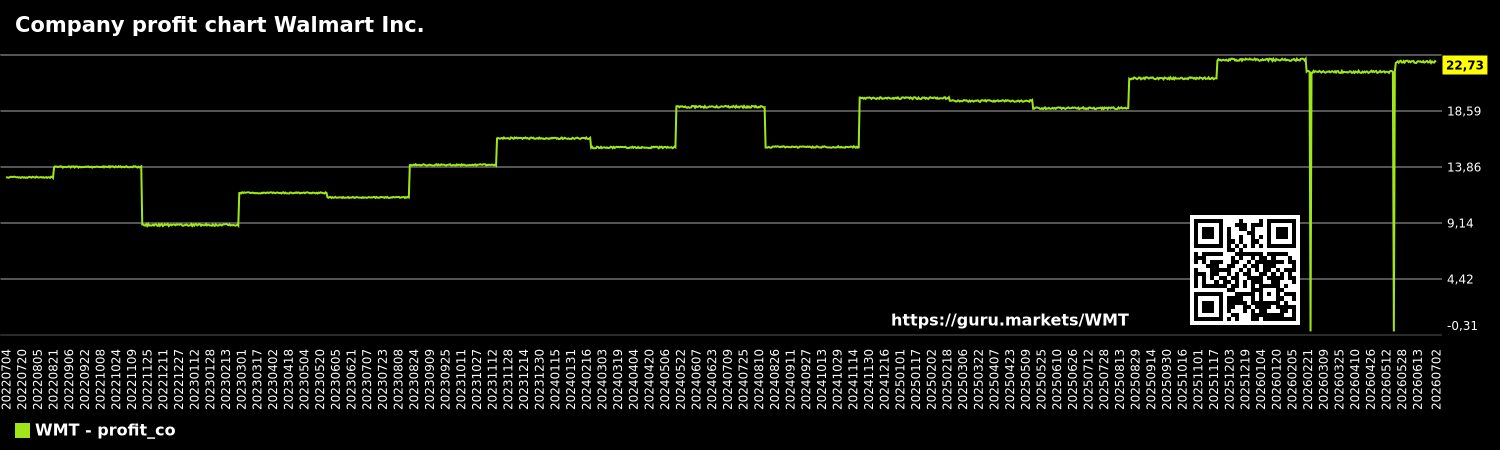Click the 20240522 date label on x-axis
The width and height of the screenshot is (1500, 450).
[x=681, y=379]
